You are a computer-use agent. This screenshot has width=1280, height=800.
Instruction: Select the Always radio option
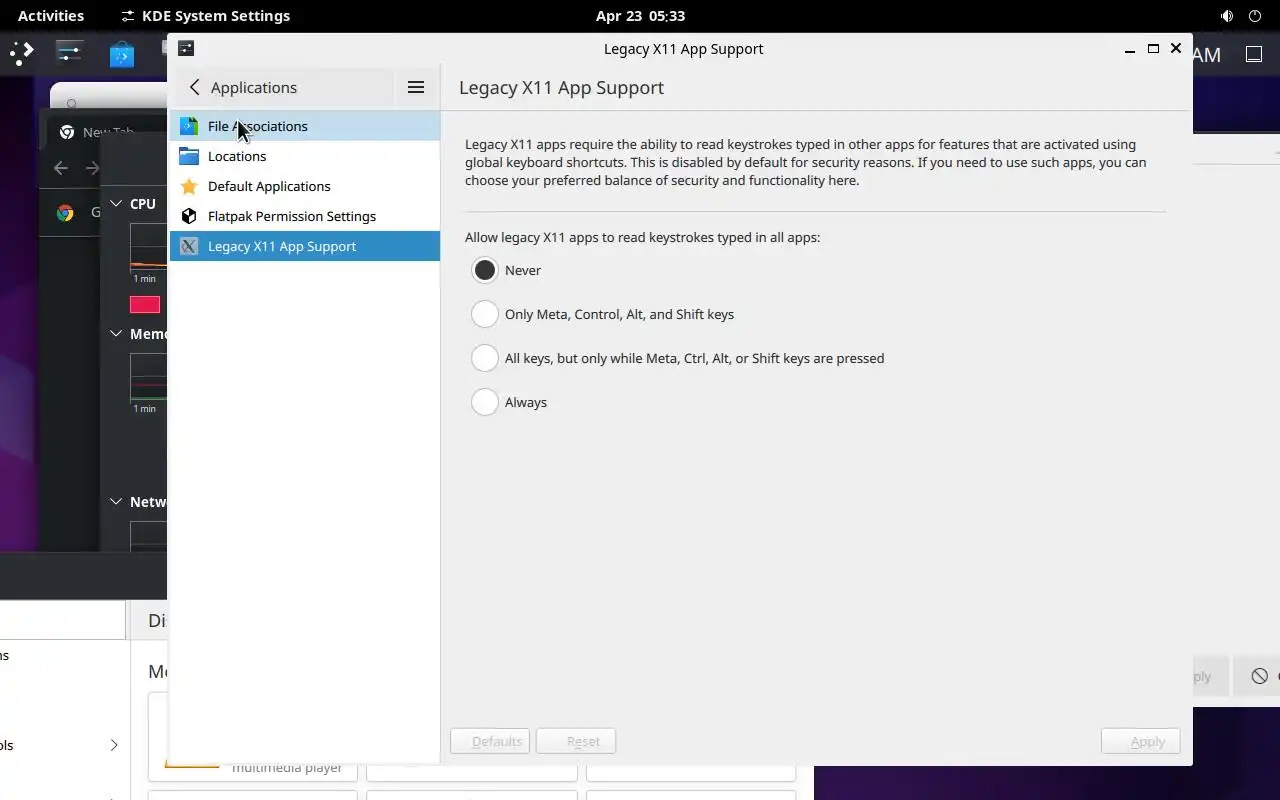pos(485,402)
